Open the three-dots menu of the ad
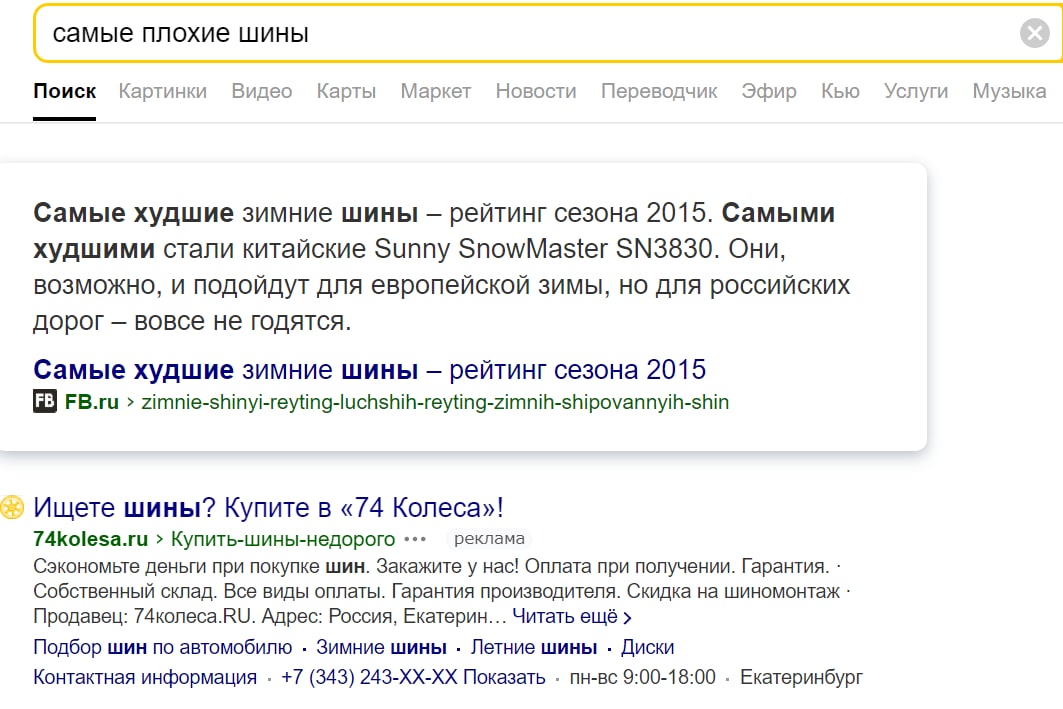 415,539
